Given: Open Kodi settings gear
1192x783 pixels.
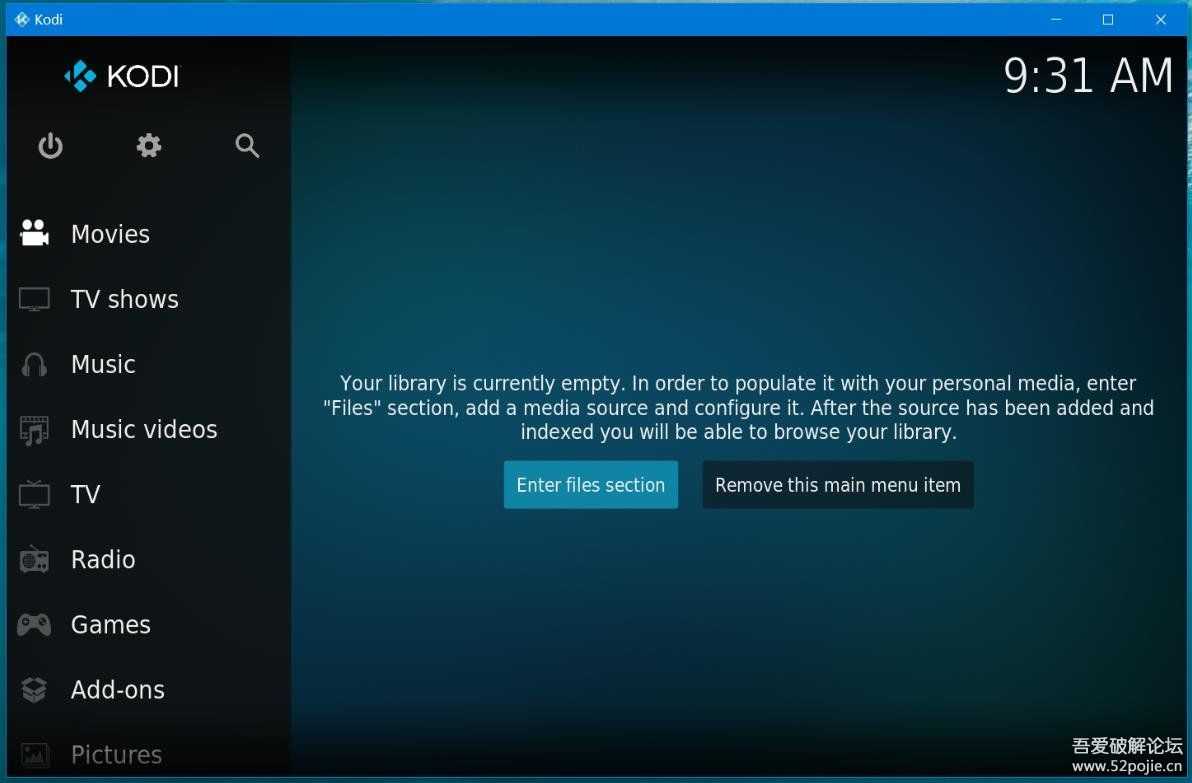Looking at the screenshot, I should coord(148,145).
